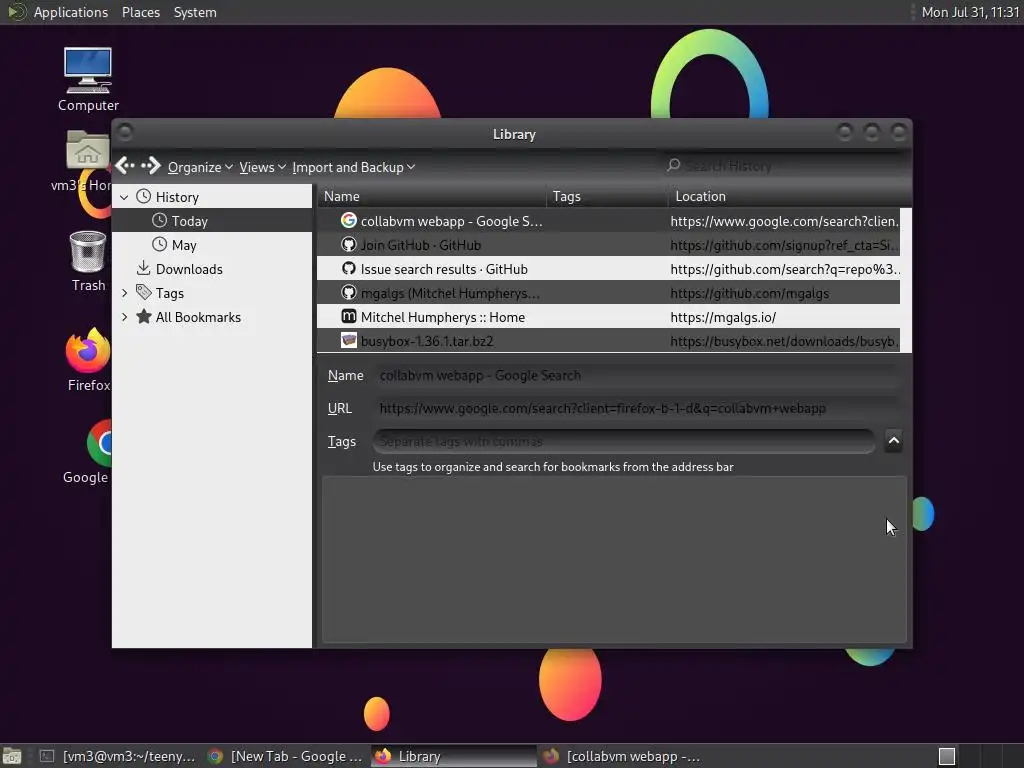Switch to collabvm webapp Firefox taskbar item
This screenshot has width=1024, height=768.
click(x=622, y=756)
